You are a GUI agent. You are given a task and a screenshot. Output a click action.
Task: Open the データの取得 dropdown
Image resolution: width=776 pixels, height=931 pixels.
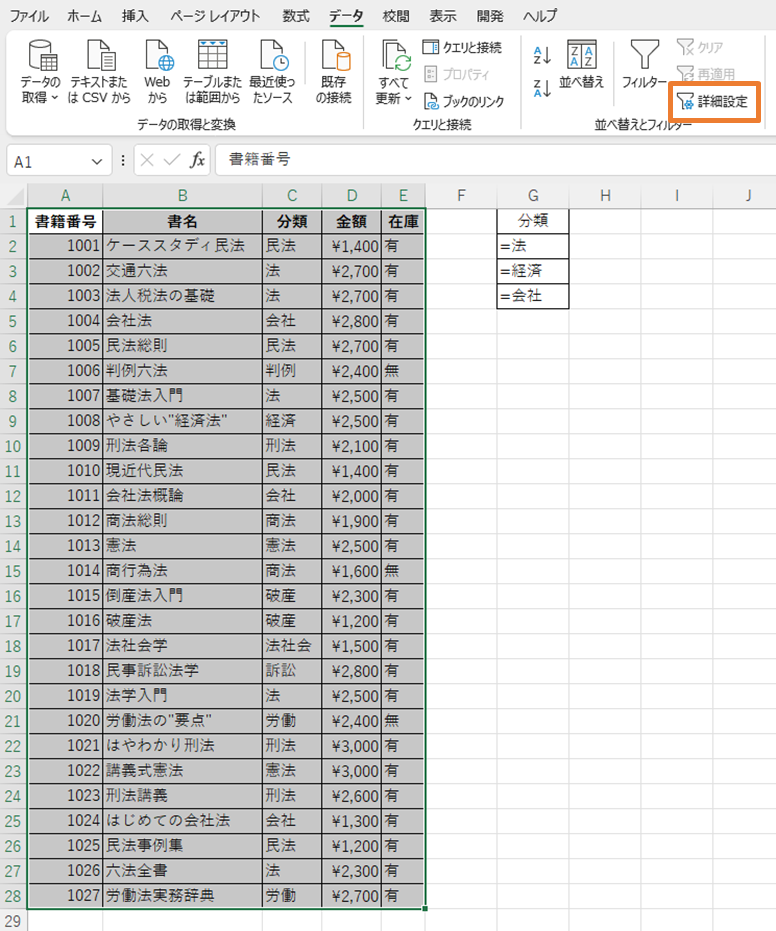click(x=40, y=72)
